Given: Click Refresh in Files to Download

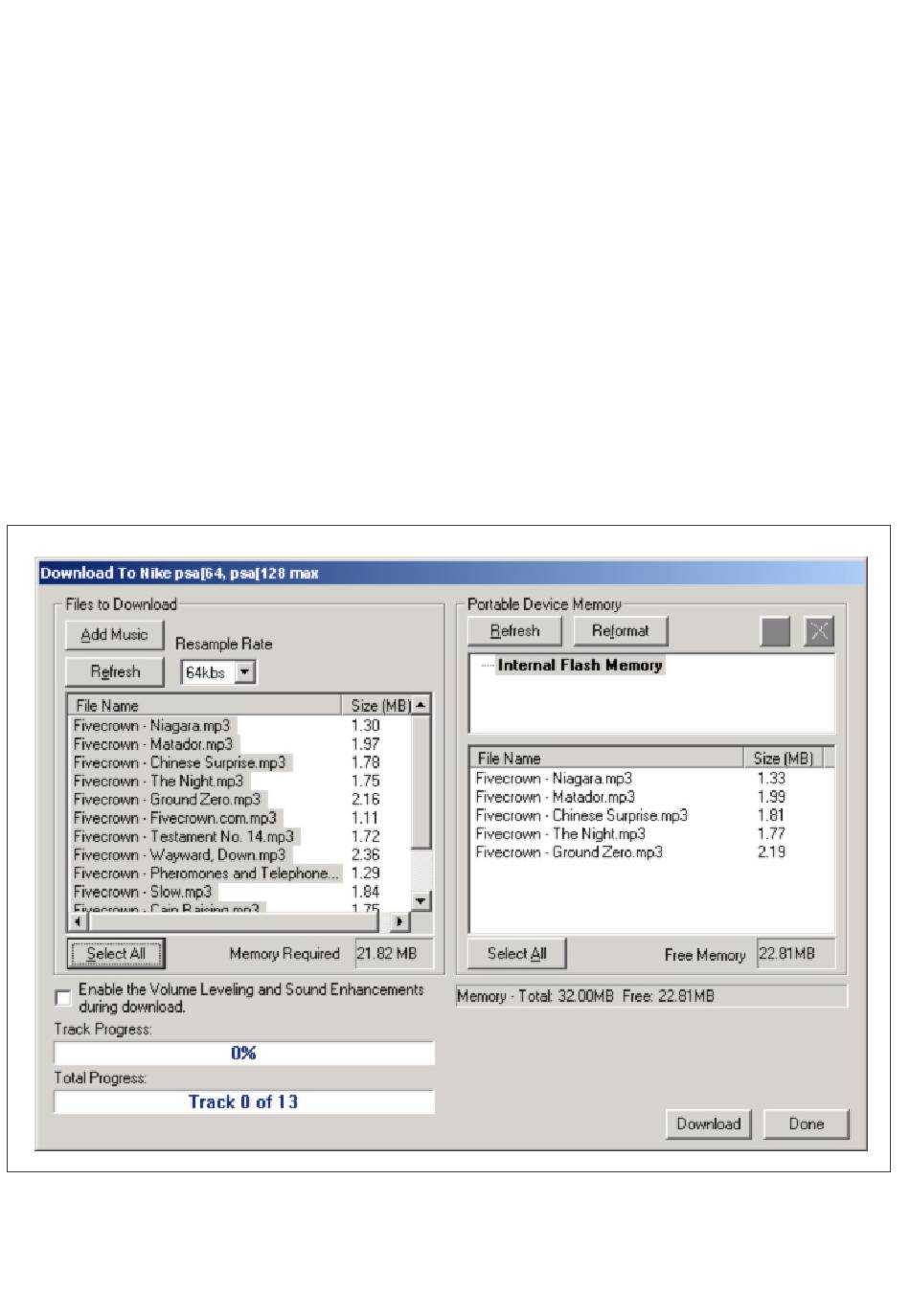Looking at the screenshot, I should [x=115, y=671].
